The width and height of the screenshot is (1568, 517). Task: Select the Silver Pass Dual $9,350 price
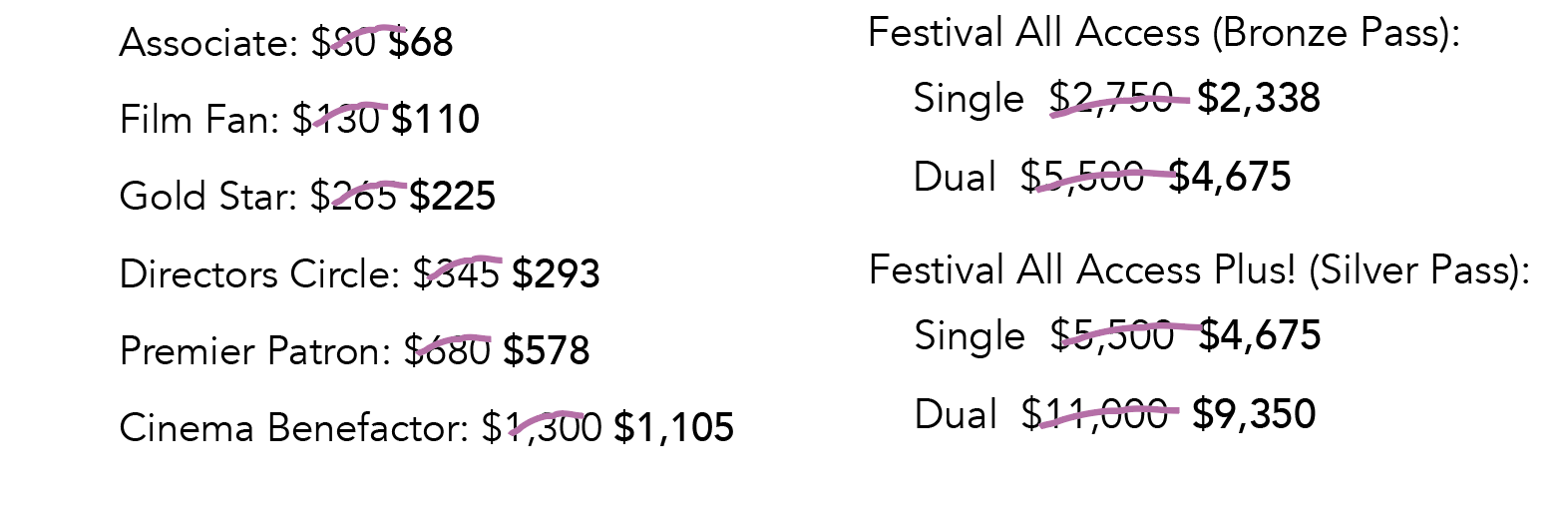(1255, 414)
